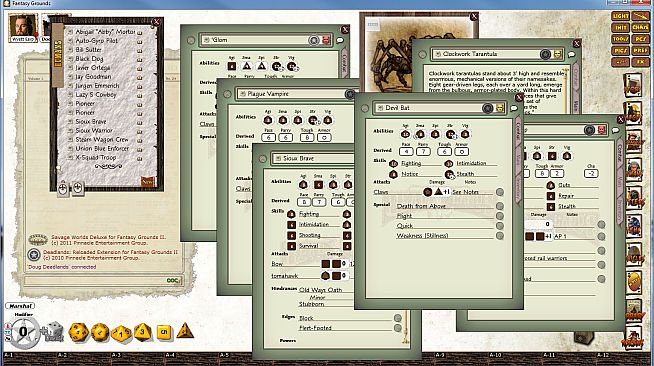Click the HUMANS category tab on the list

(x=58, y=55)
